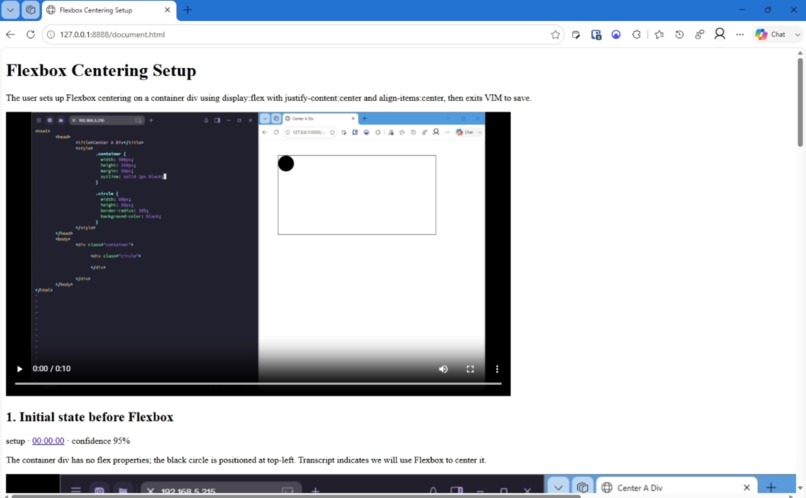
Task: Click the video time display 0:00 / 0:10
Action: pos(51,368)
